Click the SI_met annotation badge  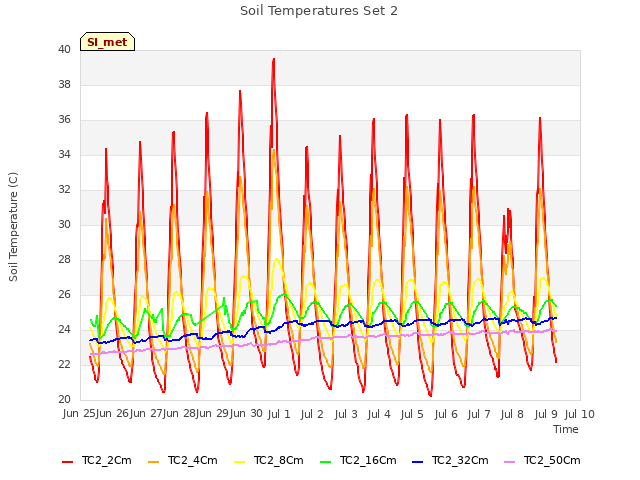107,42
